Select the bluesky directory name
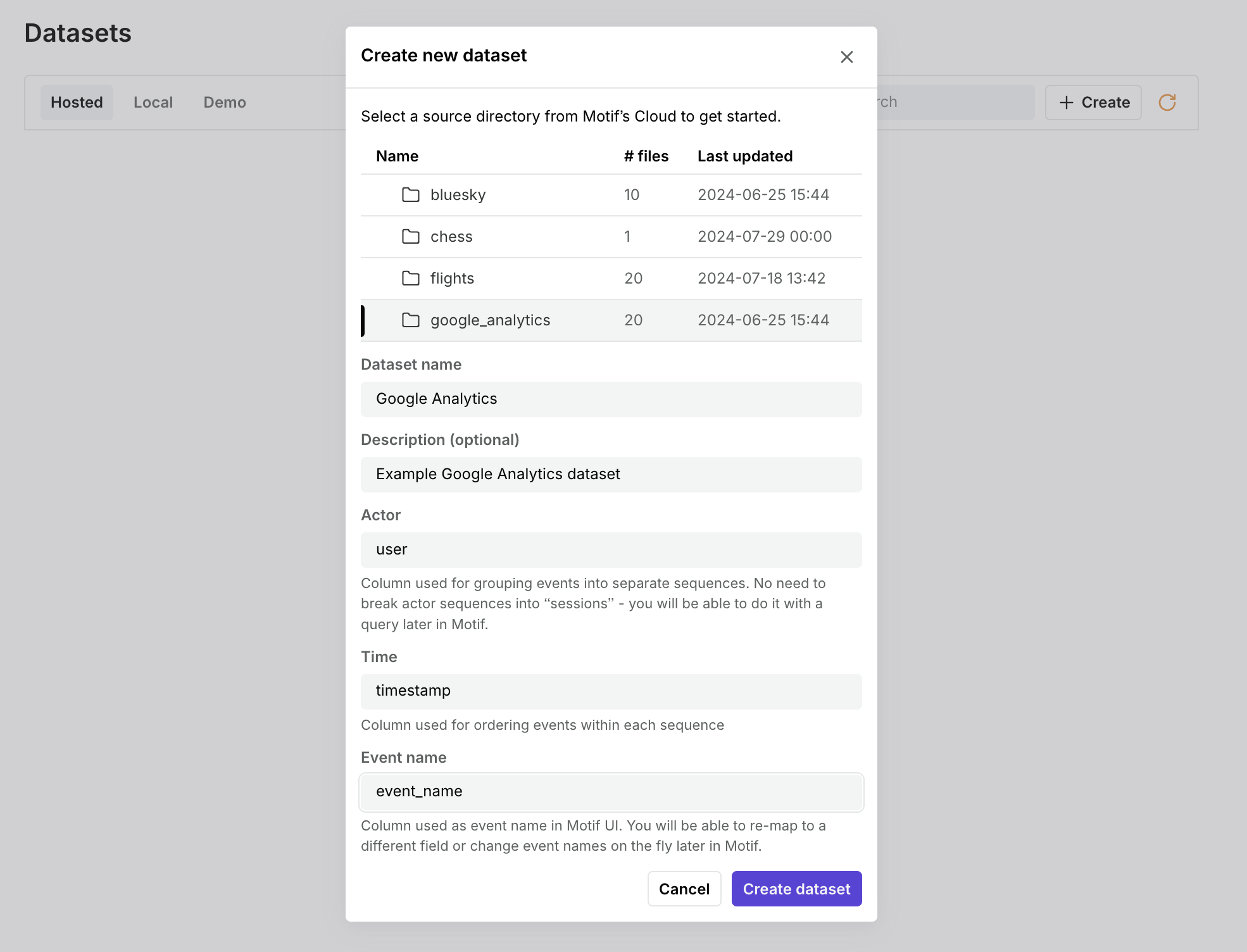The image size is (1247, 952). point(458,195)
